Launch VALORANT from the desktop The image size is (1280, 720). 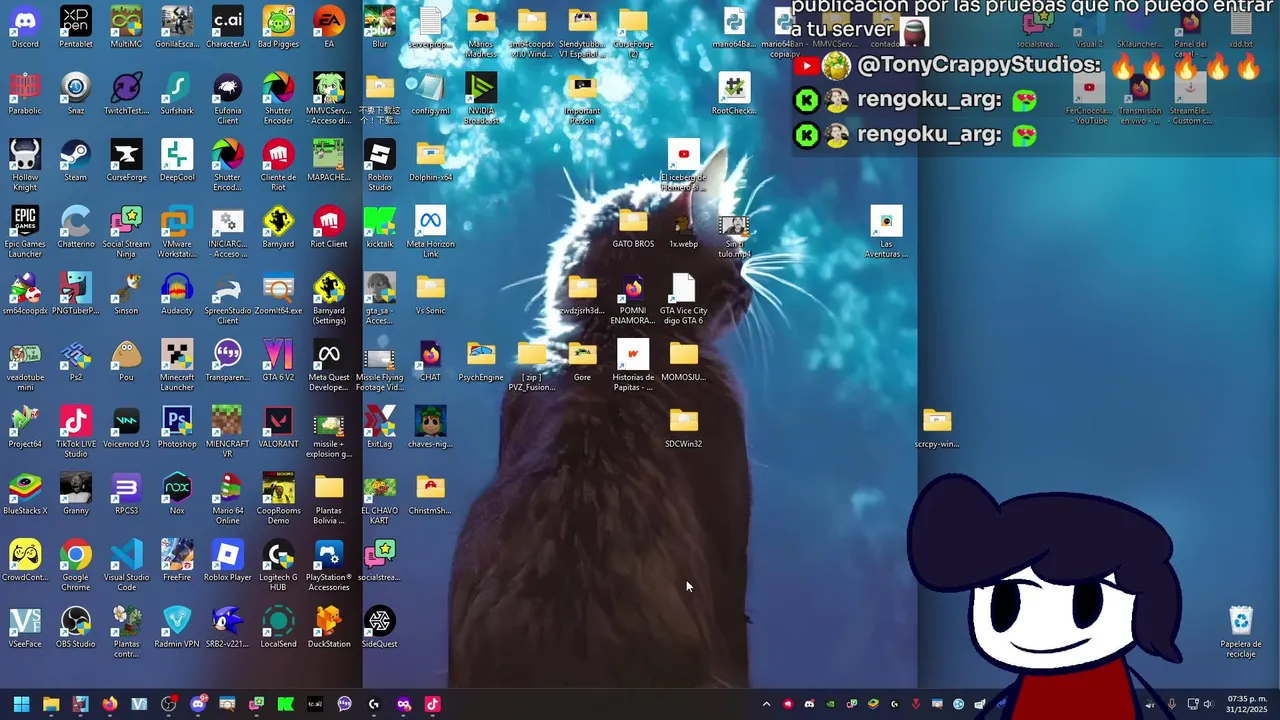[278, 427]
